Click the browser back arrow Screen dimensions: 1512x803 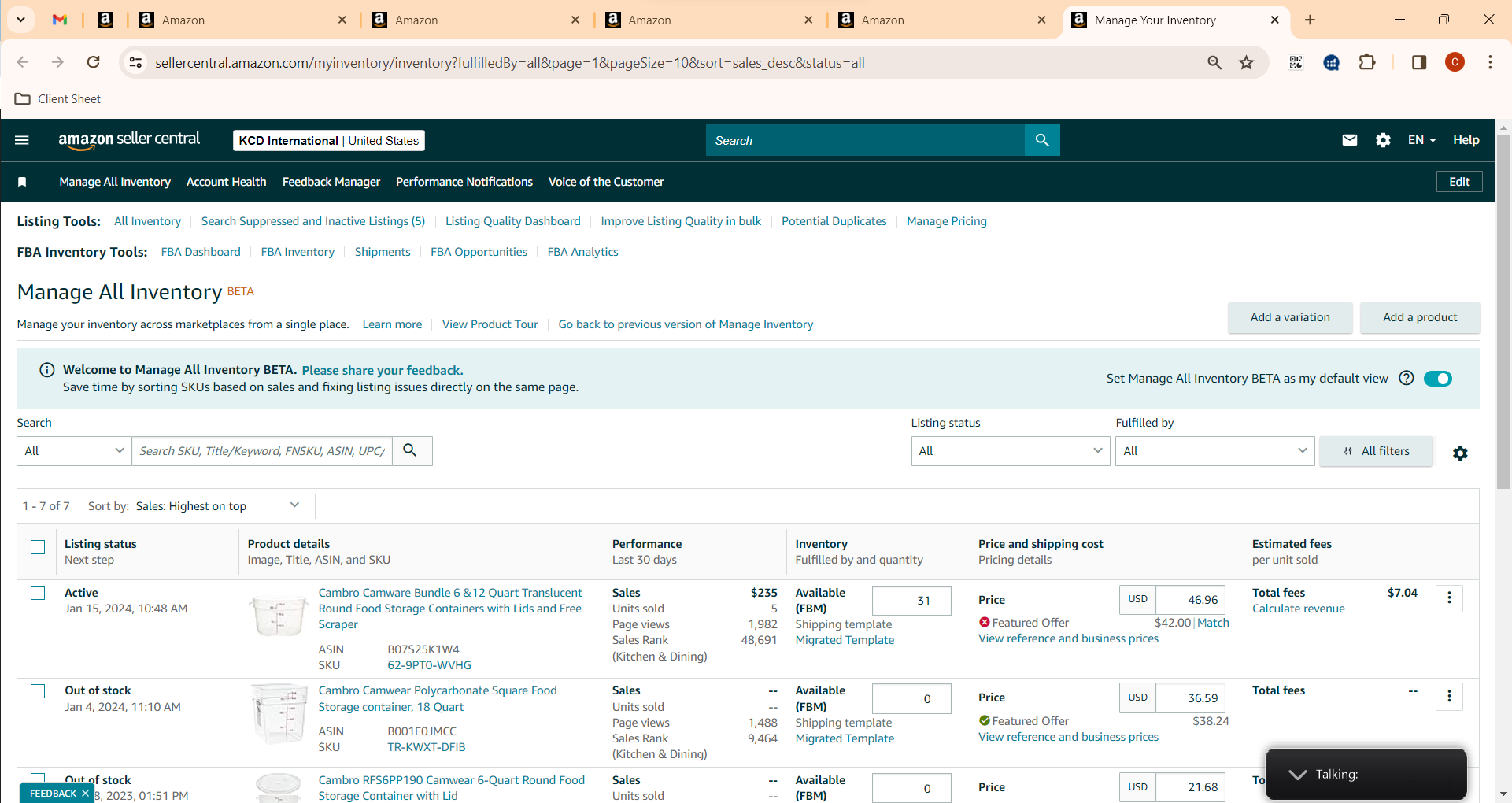coord(23,62)
